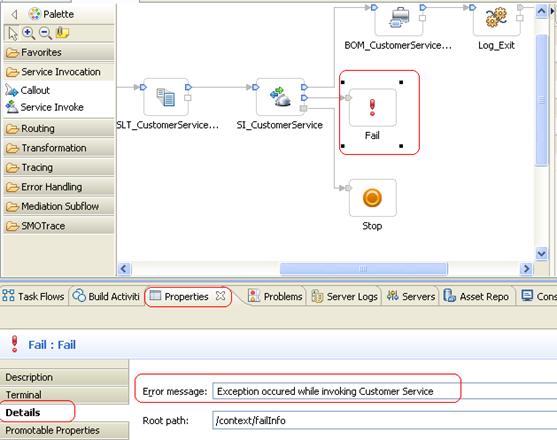Click the canvas vertical scrollbar up arrow
The width and height of the screenshot is (557, 440).
(541, 11)
